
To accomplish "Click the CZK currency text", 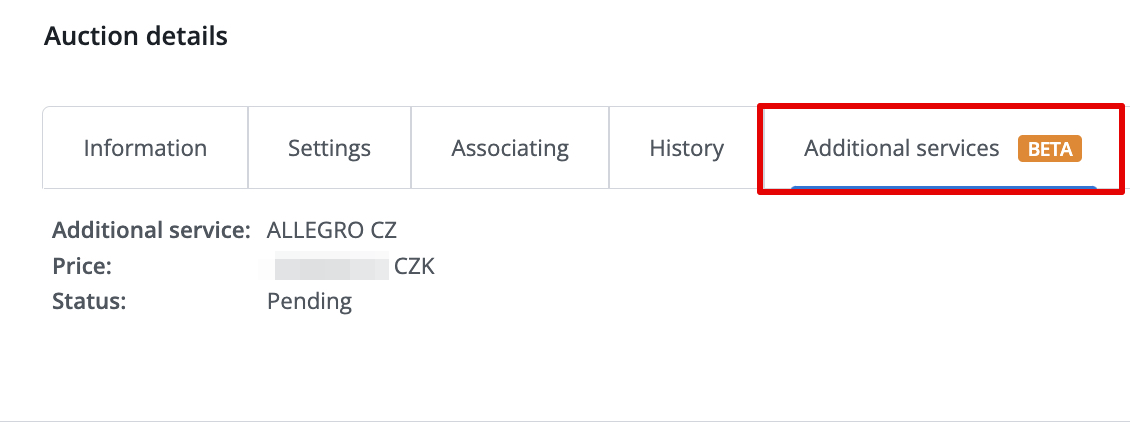I will tap(415, 268).
